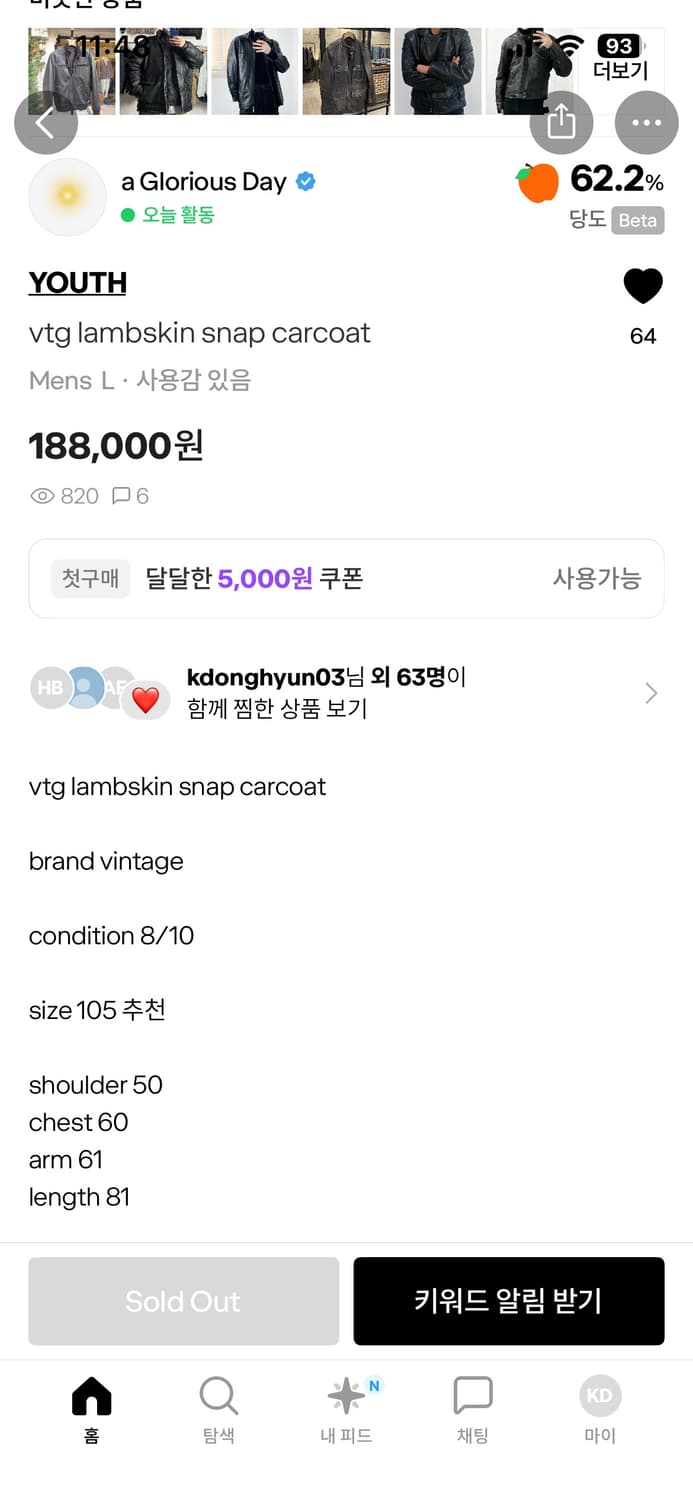The image size is (693, 1500).
Task: Open the 내 피드 tab
Action: (x=346, y=1408)
